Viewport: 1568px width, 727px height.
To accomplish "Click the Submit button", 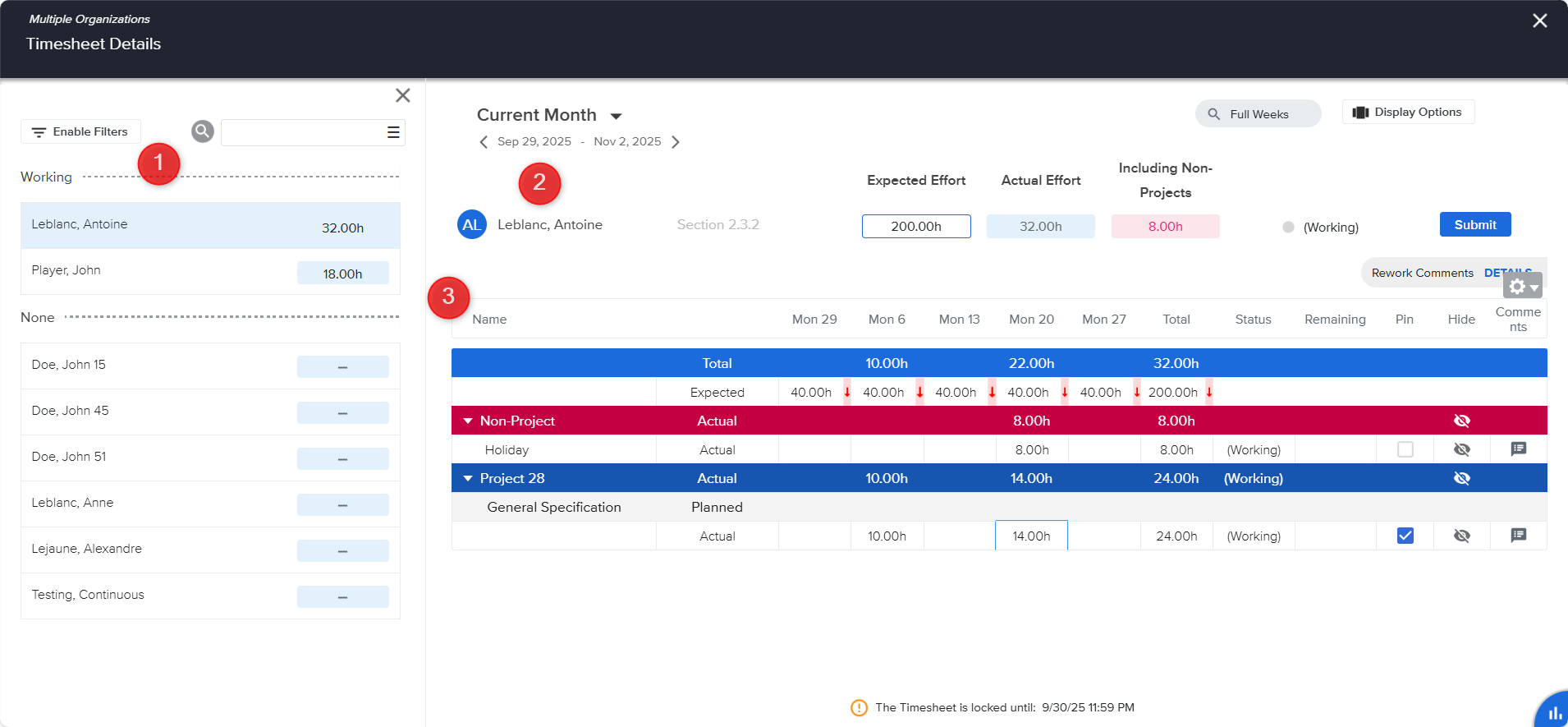I will pyautogui.click(x=1474, y=225).
